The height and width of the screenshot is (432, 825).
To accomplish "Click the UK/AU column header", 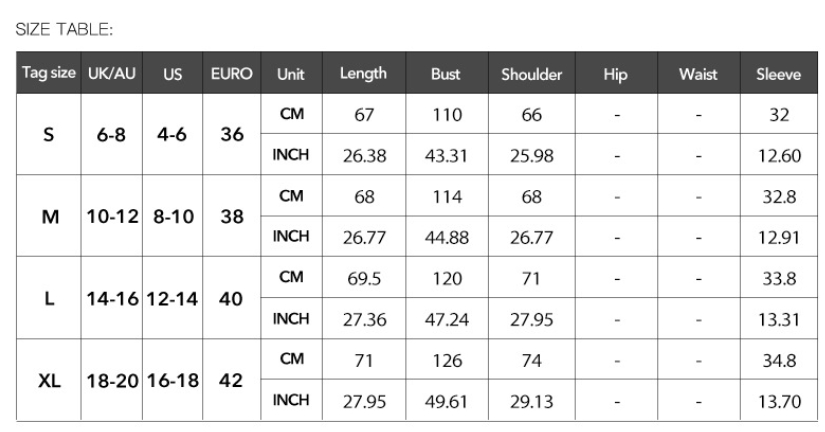I will tap(112, 74).
